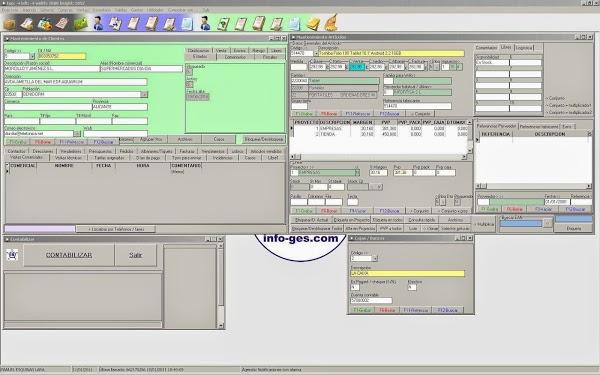This screenshot has height=375, width=600.
Task: Click the lilac search field in clients window
Action: [40, 229]
